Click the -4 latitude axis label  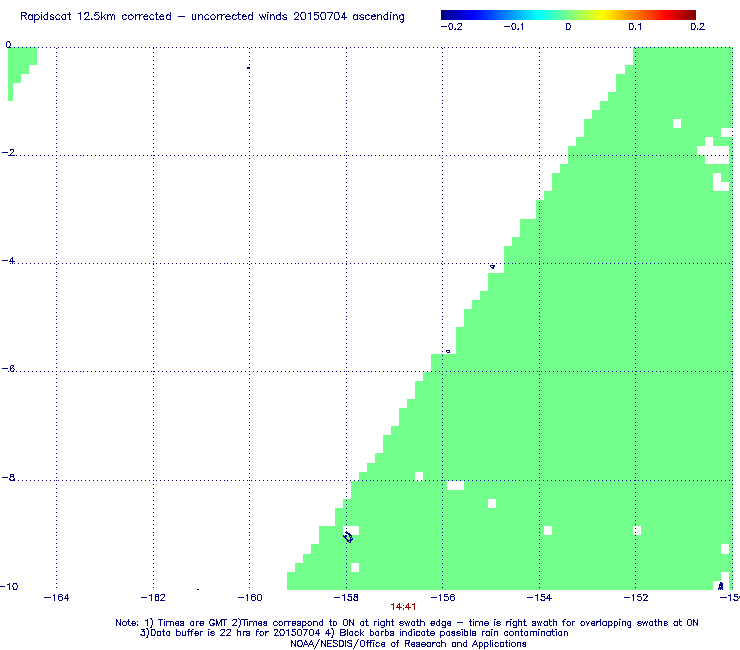(x=8, y=261)
